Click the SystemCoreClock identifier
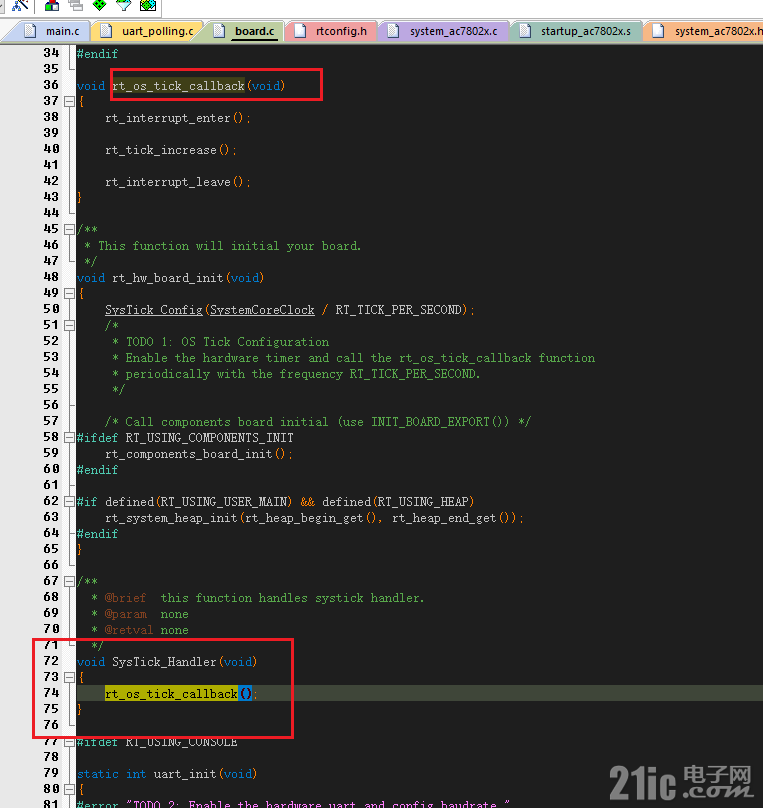 point(262,310)
